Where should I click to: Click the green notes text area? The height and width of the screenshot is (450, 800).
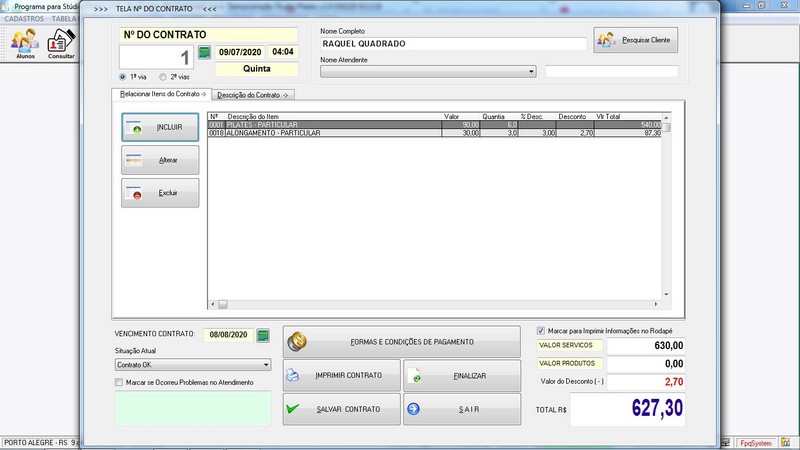[193, 408]
